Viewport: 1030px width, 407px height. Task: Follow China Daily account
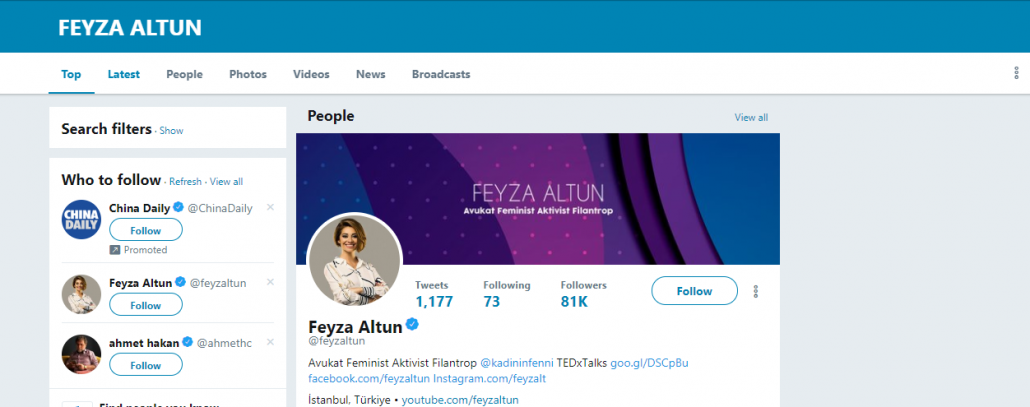pyautogui.click(x=145, y=230)
